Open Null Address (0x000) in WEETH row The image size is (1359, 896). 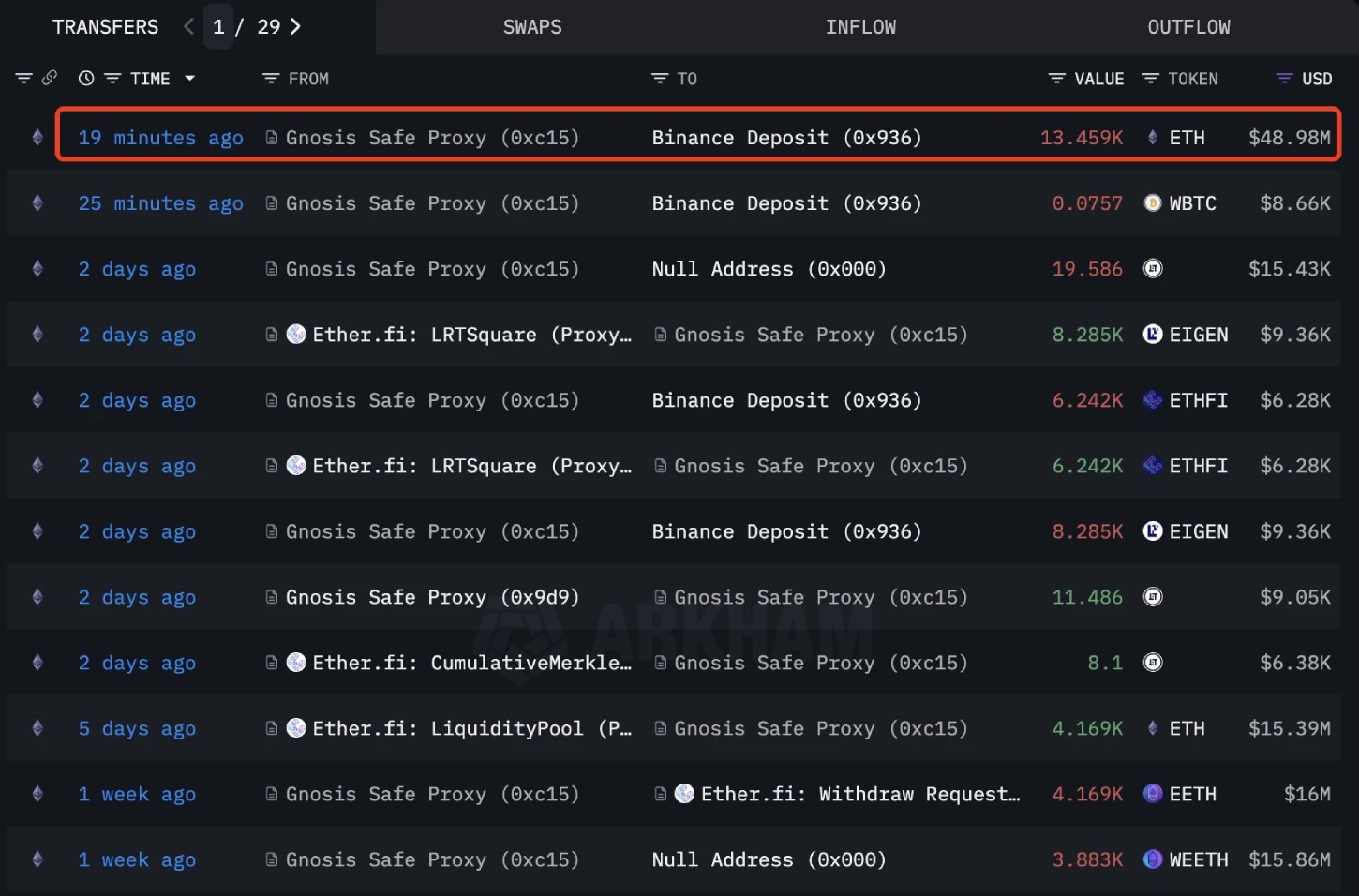[x=769, y=859]
